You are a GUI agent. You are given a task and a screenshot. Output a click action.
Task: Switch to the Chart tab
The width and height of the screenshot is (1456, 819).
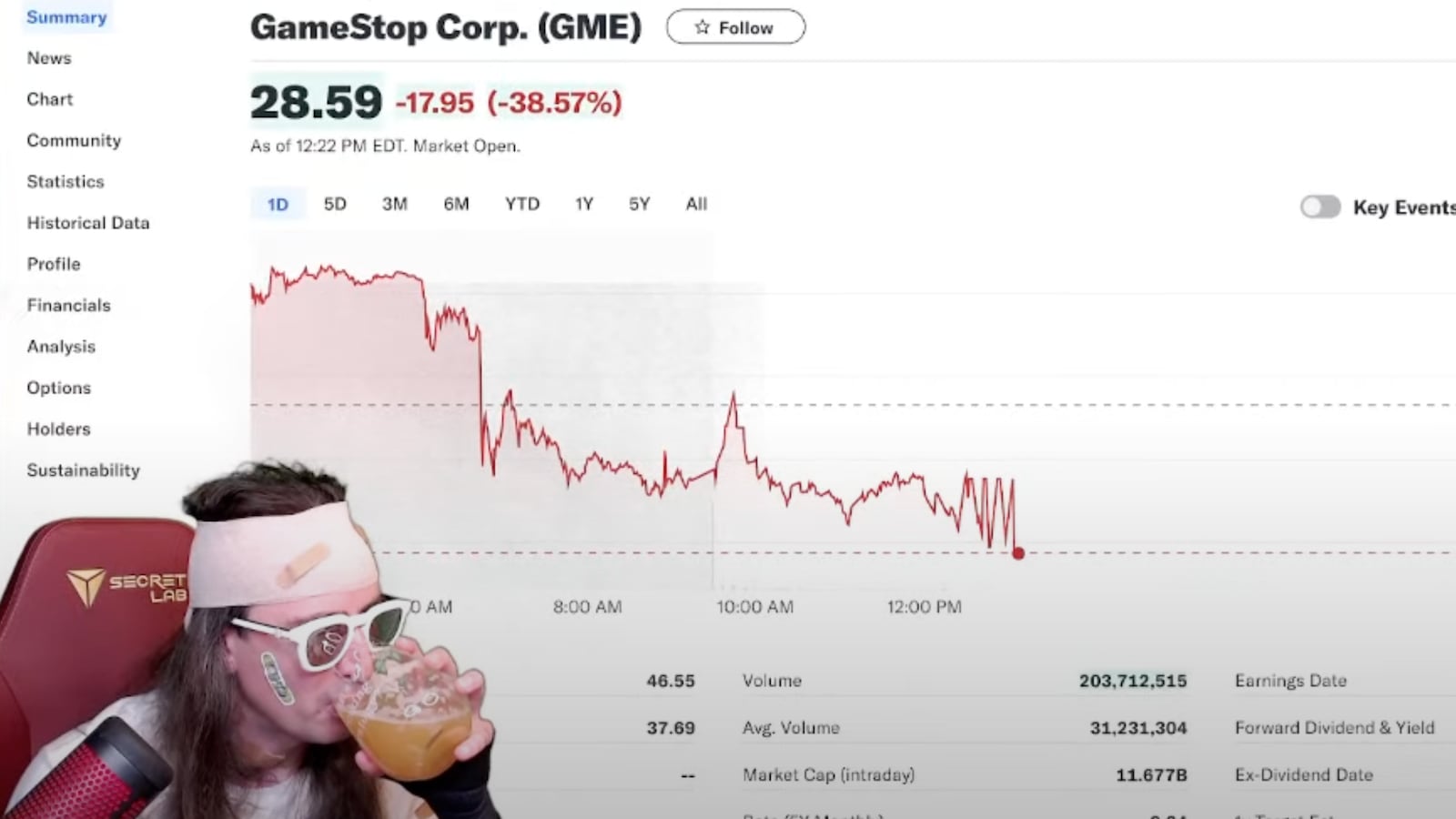pyautogui.click(x=49, y=98)
